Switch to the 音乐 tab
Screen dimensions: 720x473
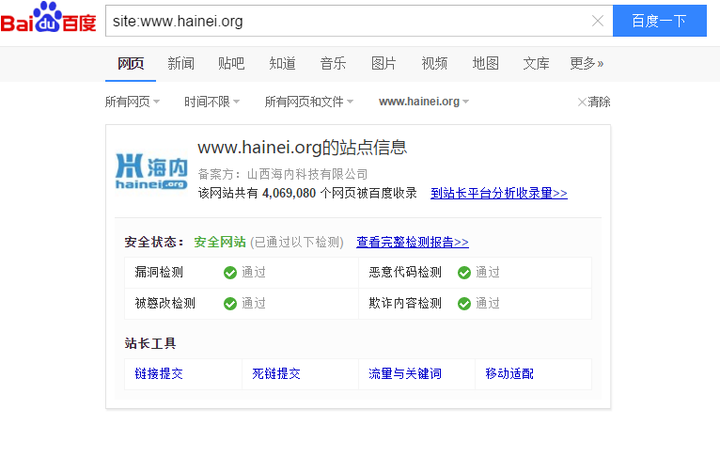coord(333,63)
